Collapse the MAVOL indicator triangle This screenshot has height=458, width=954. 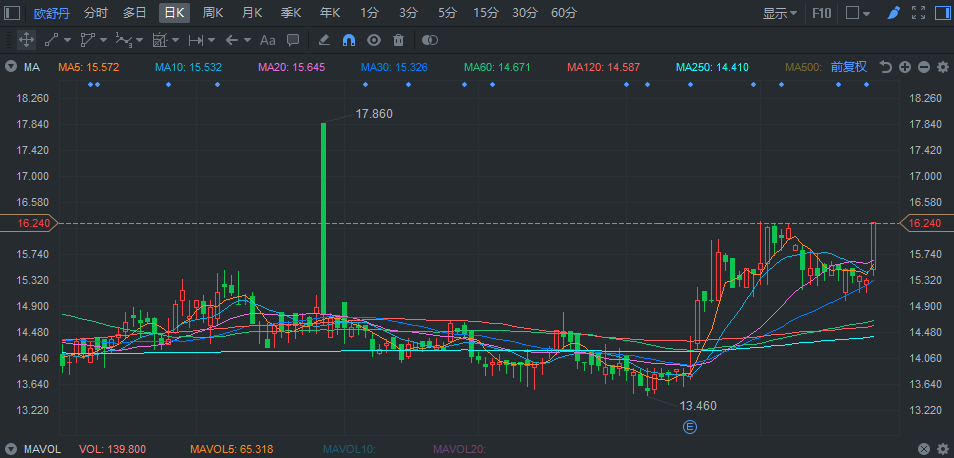click(x=11, y=449)
